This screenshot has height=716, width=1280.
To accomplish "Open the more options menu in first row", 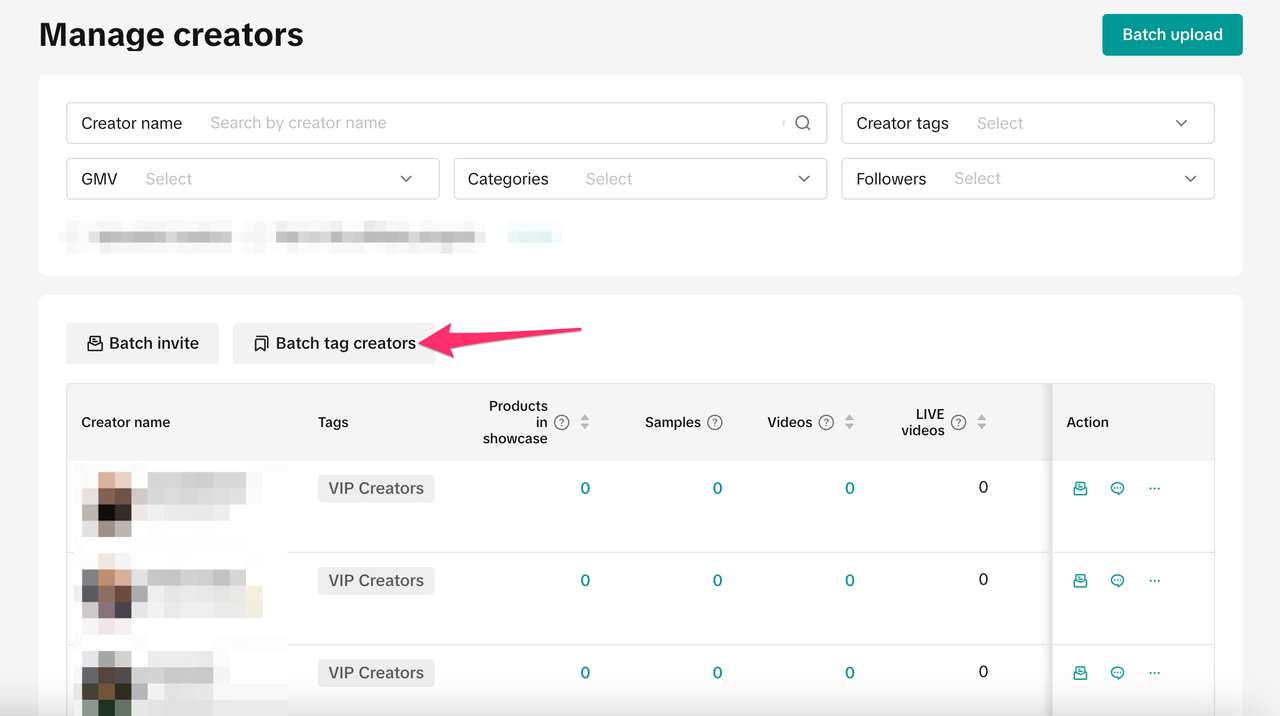I will tap(1154, 489).
